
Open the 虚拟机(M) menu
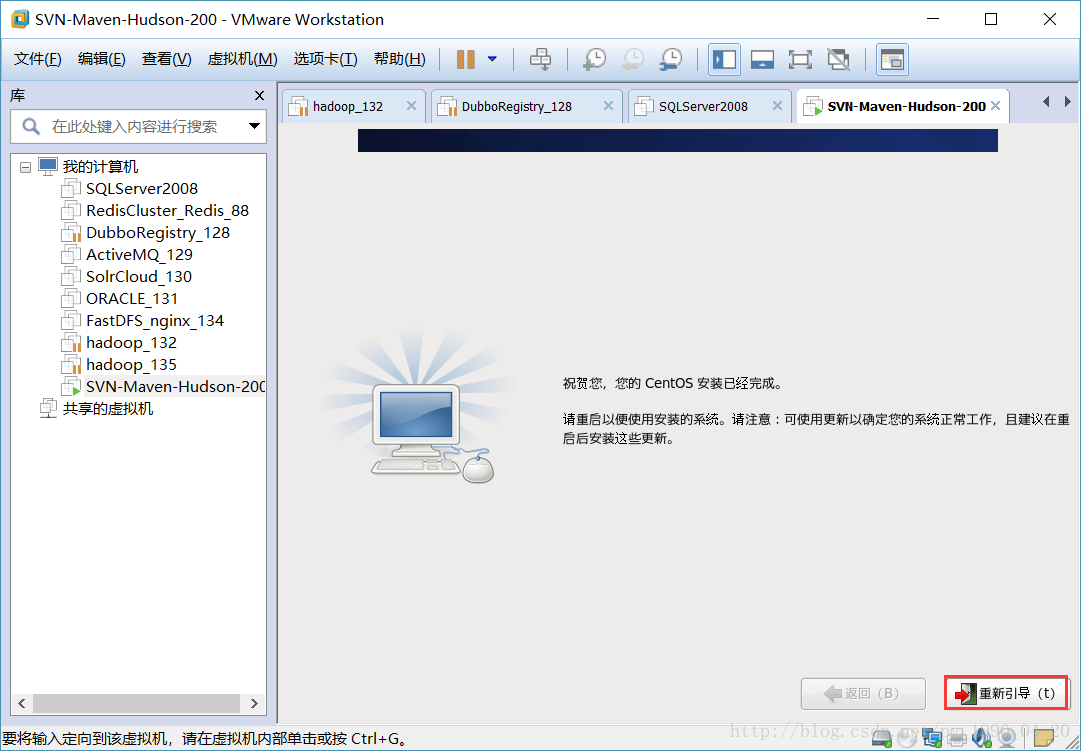point(243,59)
